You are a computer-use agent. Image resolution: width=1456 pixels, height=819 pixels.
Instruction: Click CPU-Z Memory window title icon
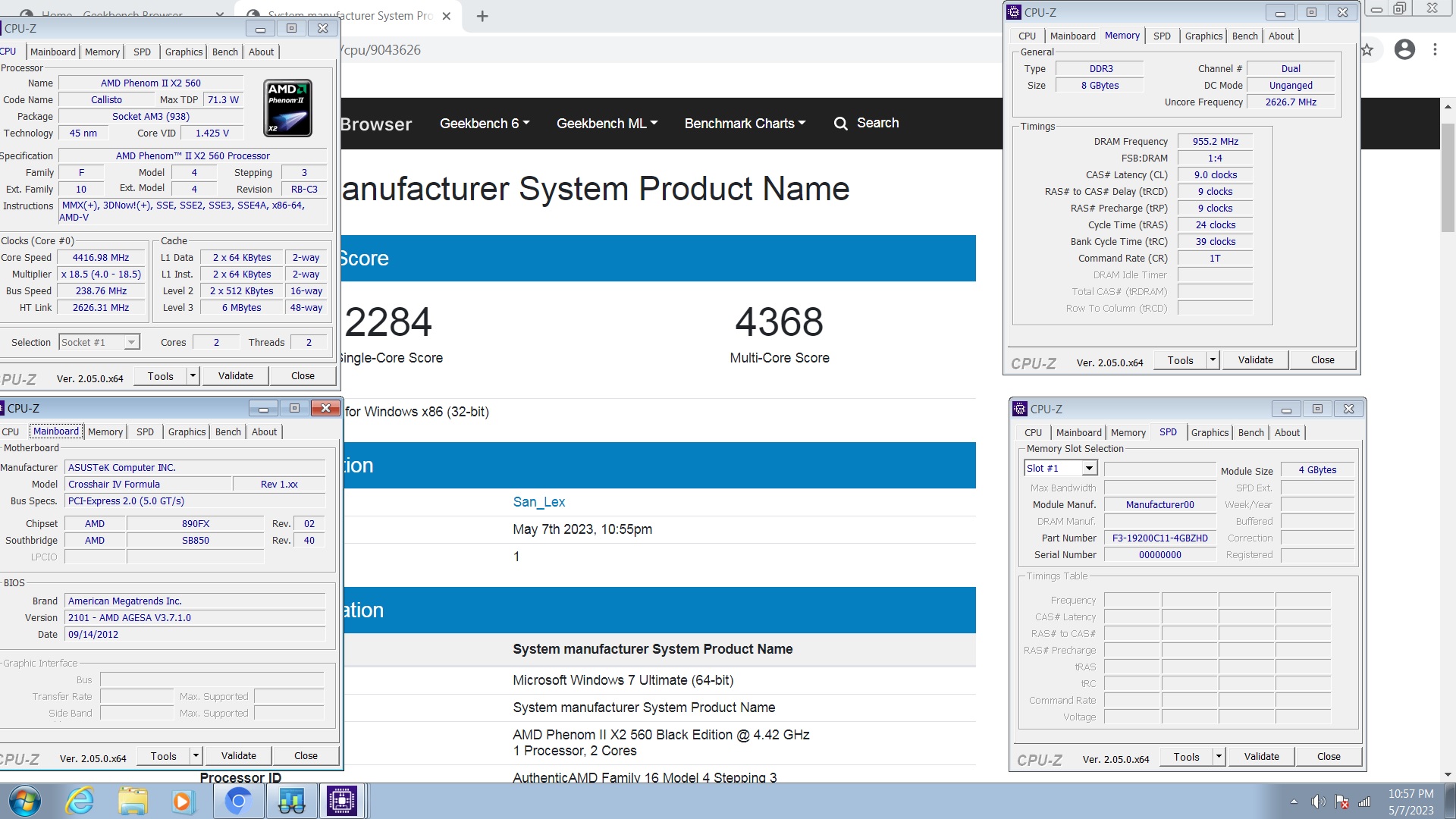tap(1014, 12)
